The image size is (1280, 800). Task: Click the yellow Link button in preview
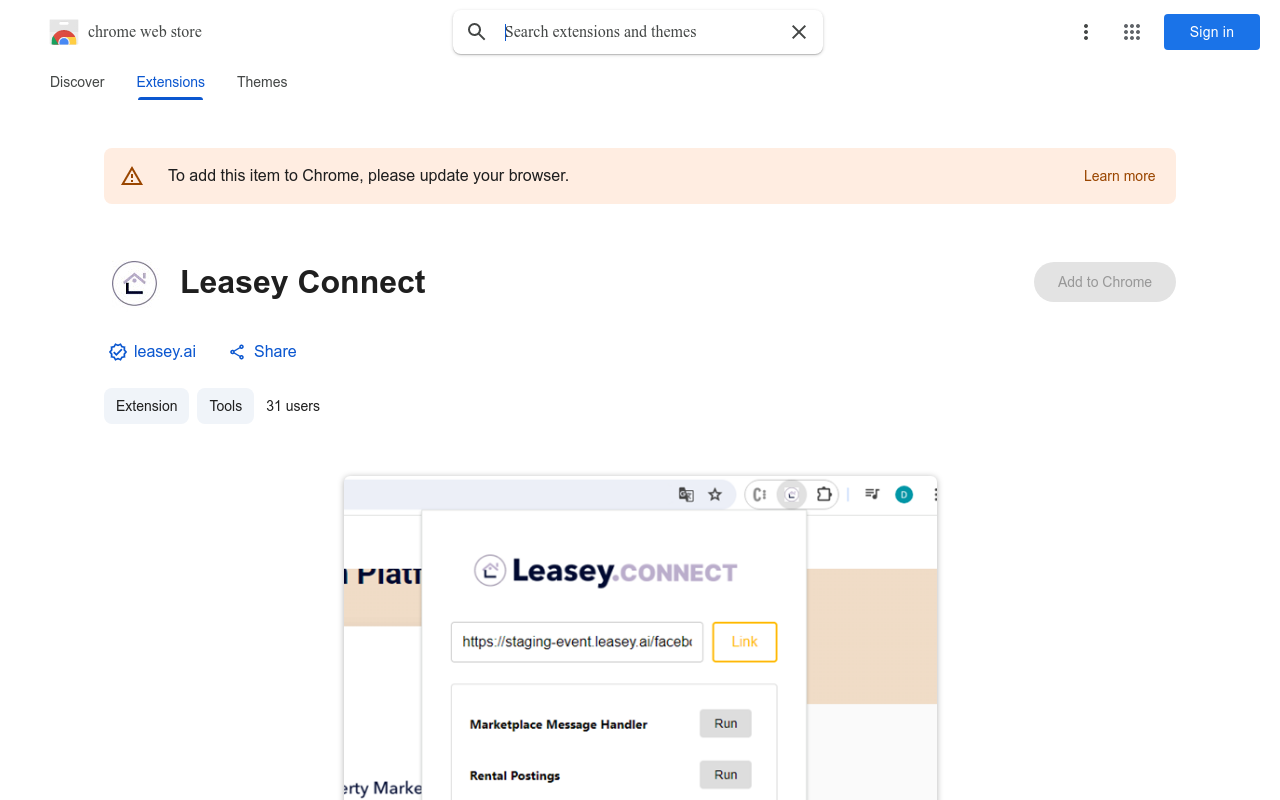pos(745,642)
